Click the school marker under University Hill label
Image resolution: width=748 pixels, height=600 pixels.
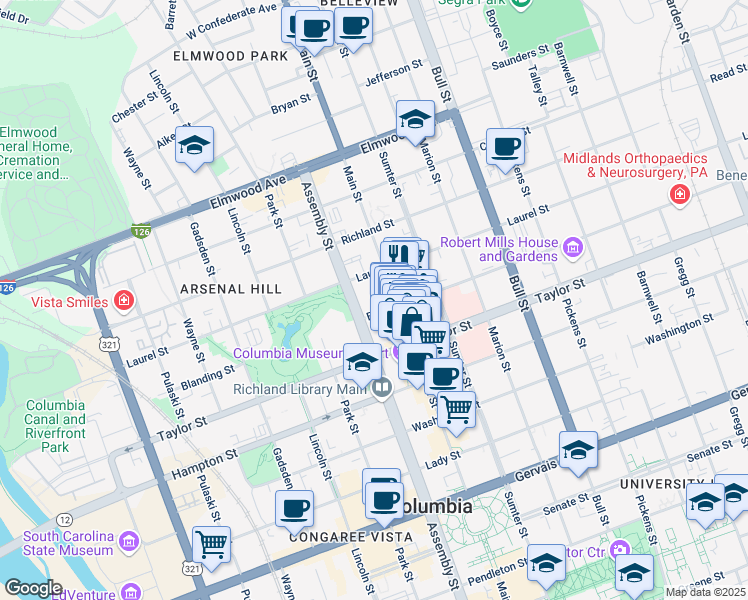tap(705, 505)
